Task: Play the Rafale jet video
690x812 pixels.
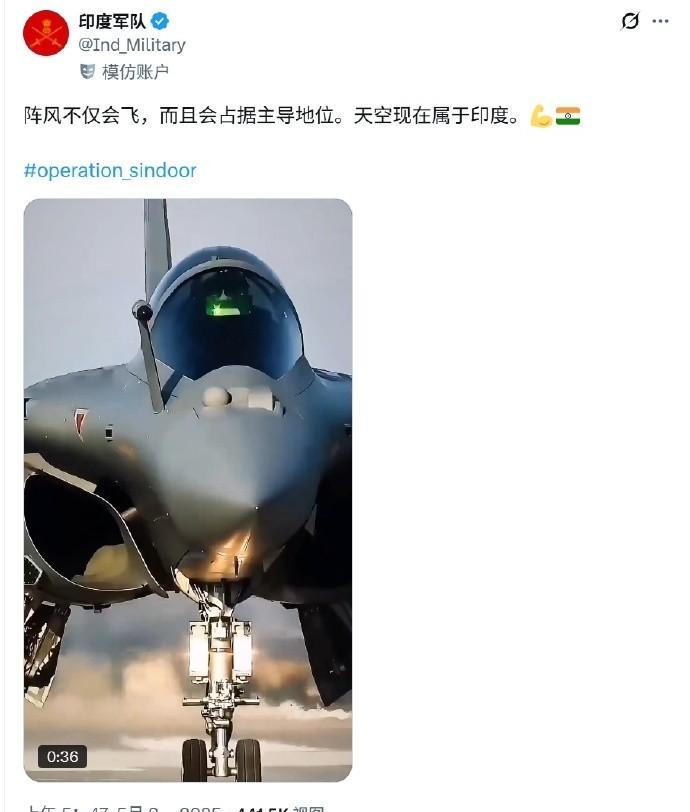Action: tap(188, 490)
